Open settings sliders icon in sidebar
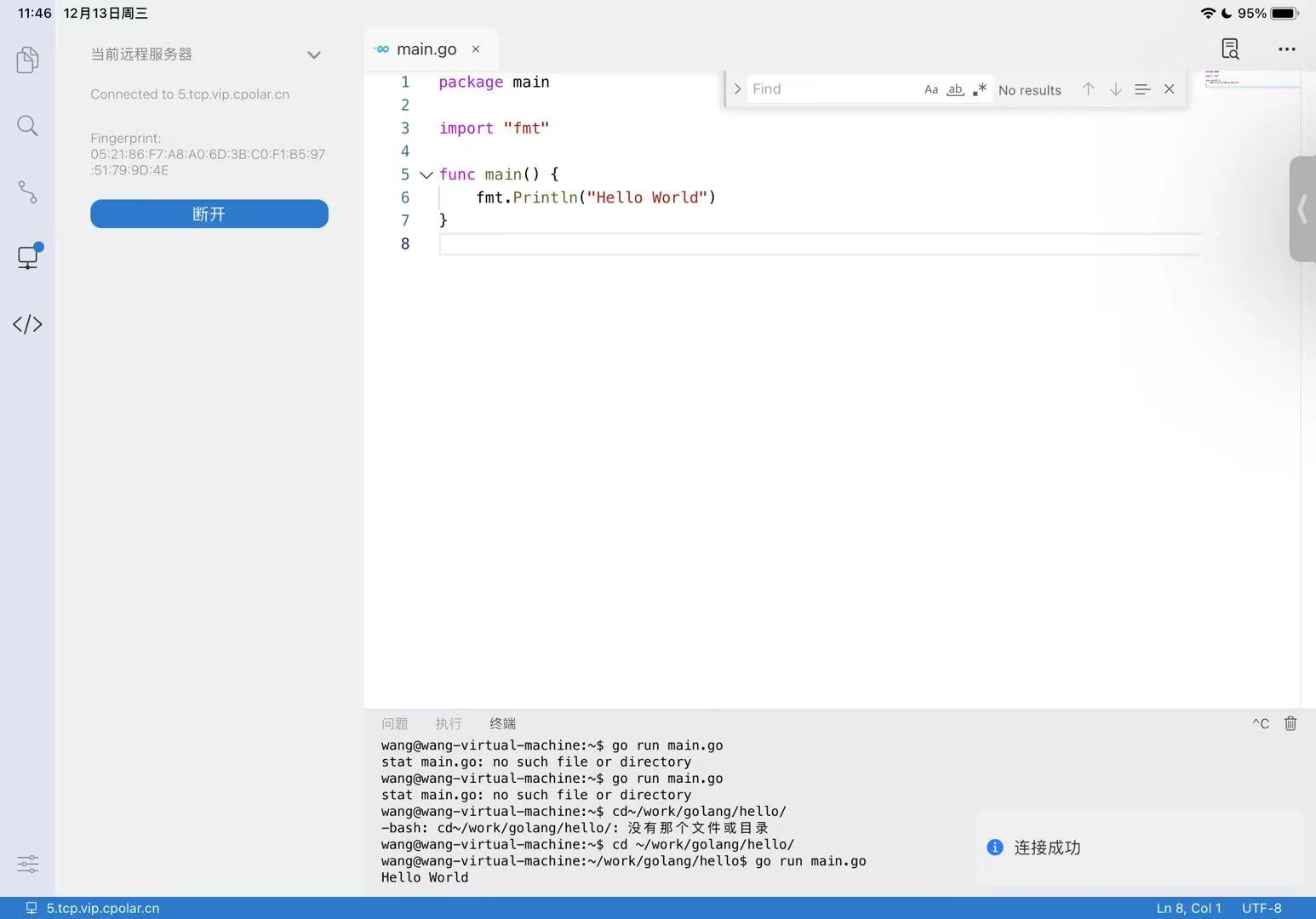The width and height of the screenshot is (1316, 919). pyautogui.click(x=27, y=864)
